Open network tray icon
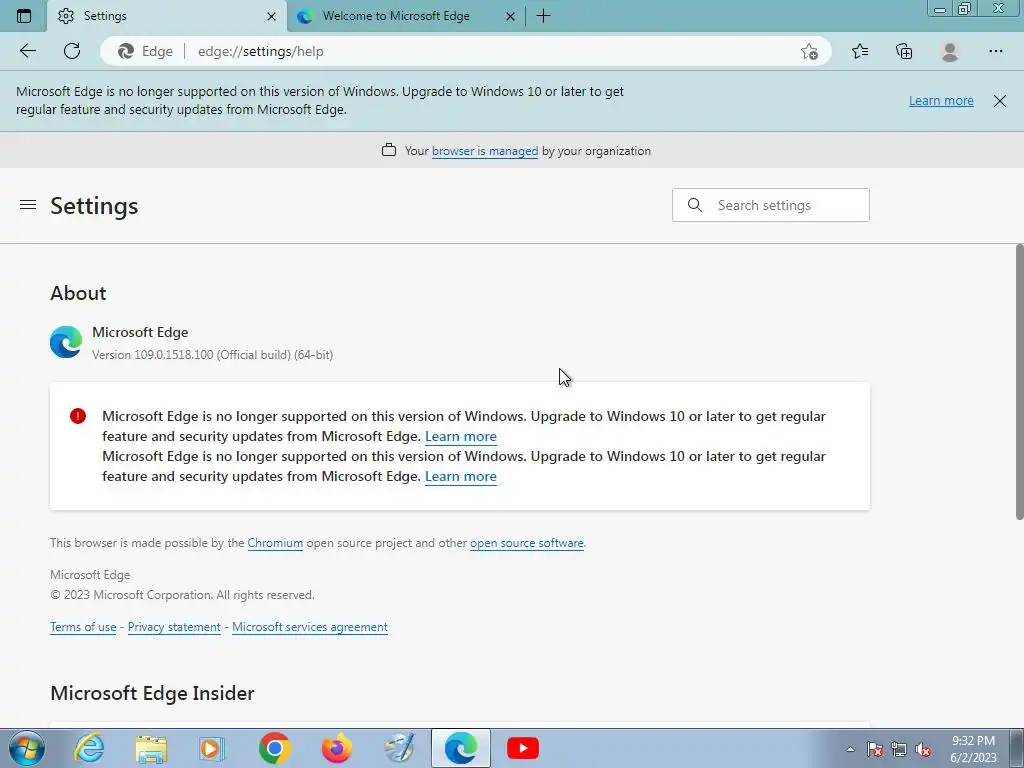The height and width of the screenshot is (768, 1024). (899, 749)
